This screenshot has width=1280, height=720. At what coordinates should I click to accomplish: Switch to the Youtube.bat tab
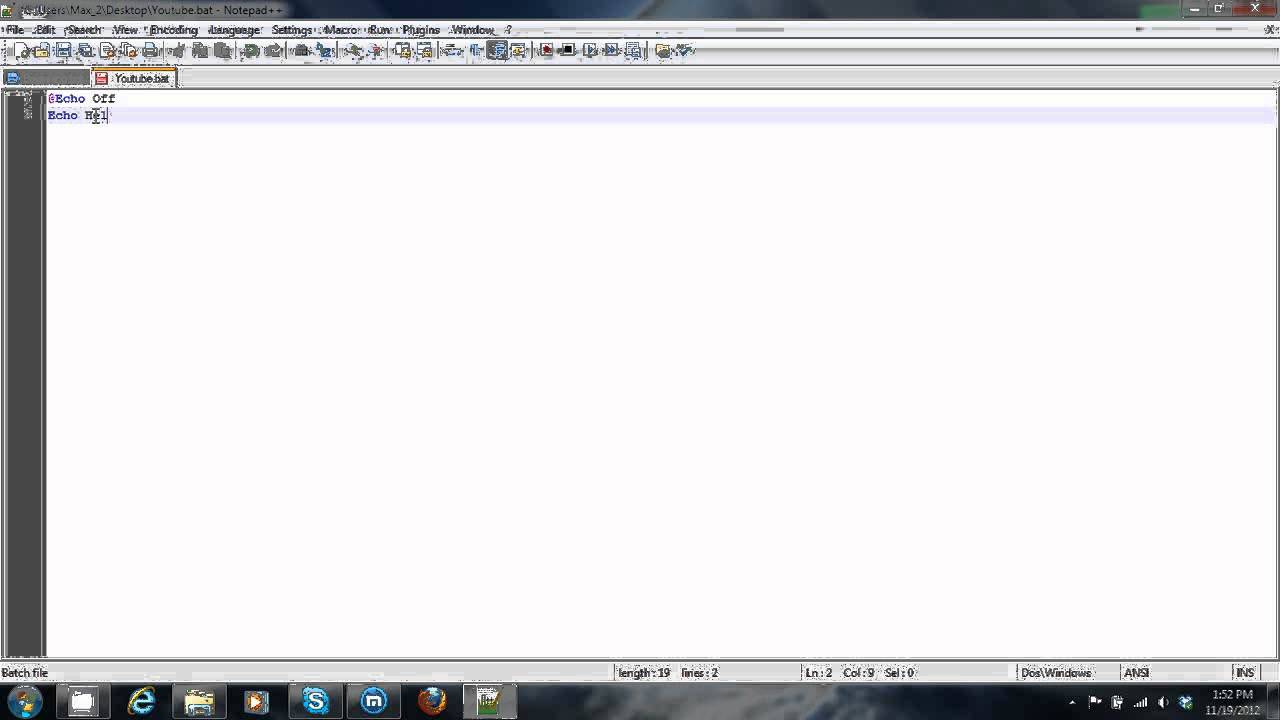pyautogui.click(x=134, y=78)
